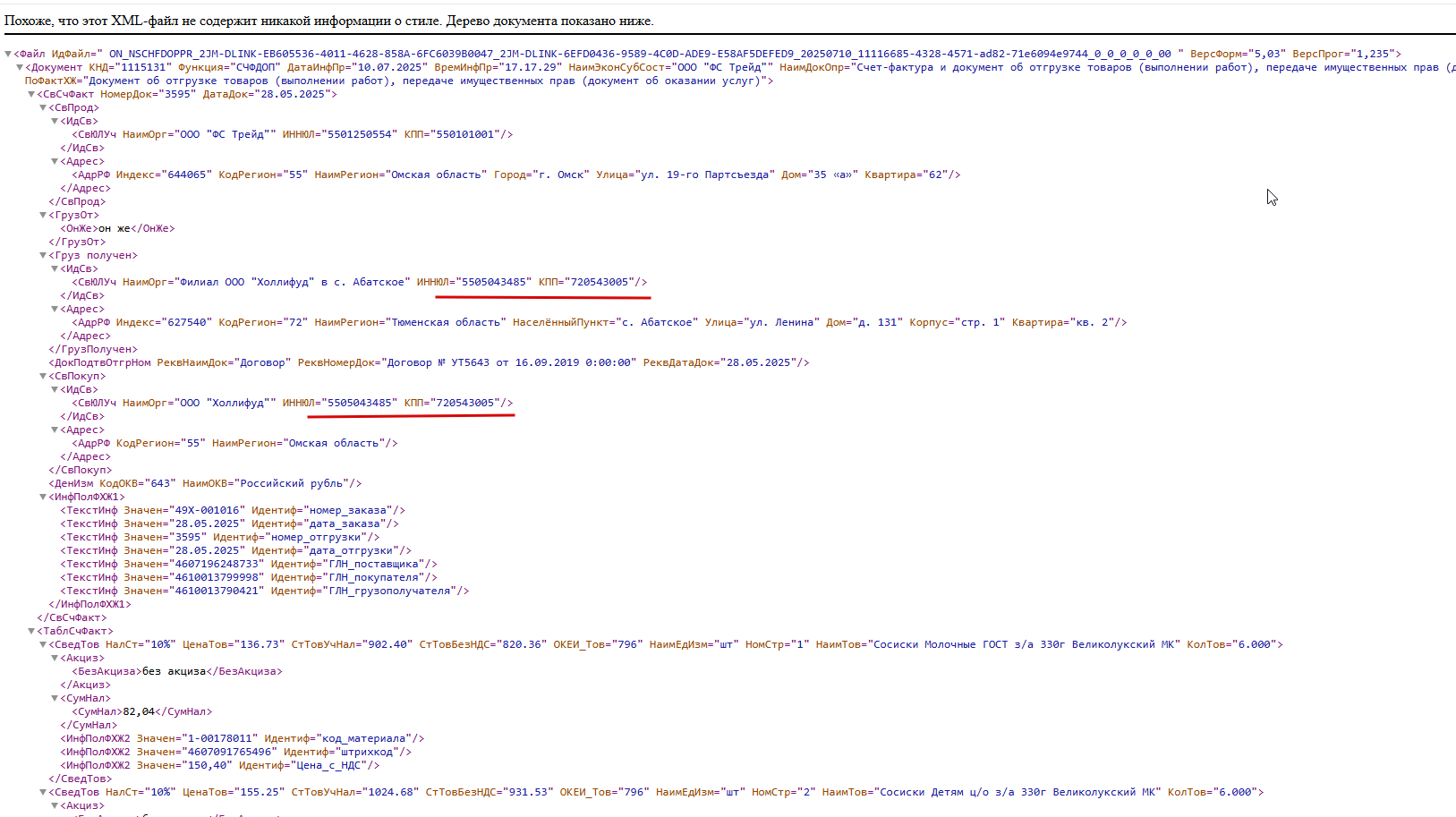Click ПоФактХЖ document description line
The height and width of the screenshot is (817, 1456).
399,81
